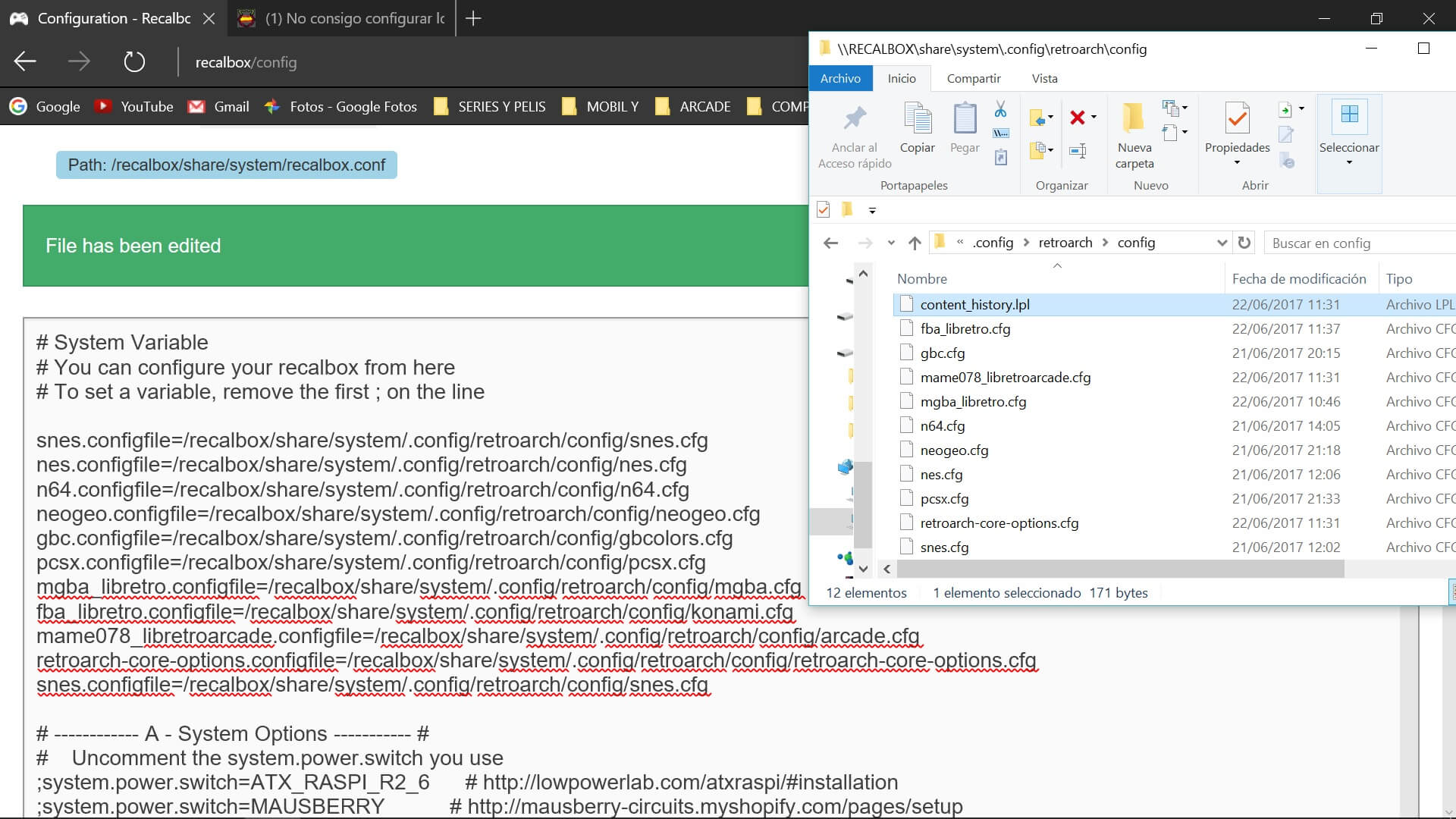Open a new browser tab

click(473, 18)
